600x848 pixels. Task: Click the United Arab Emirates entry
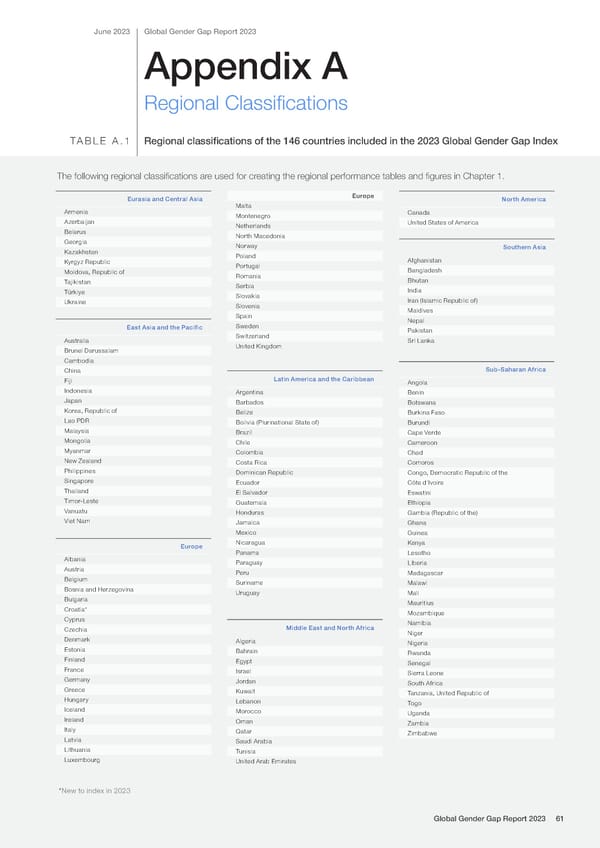pyautogui.click(x=266, y=762)
